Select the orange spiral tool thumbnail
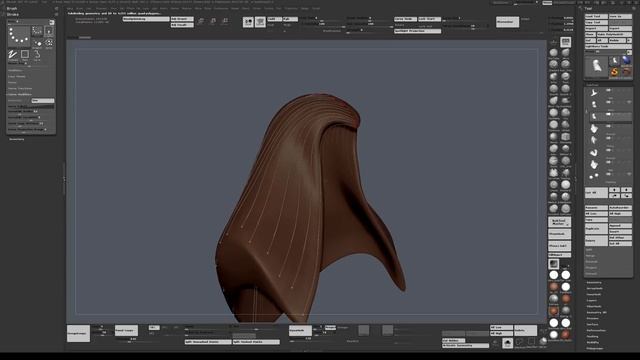640x360 pixels. [x=614, y=72]
